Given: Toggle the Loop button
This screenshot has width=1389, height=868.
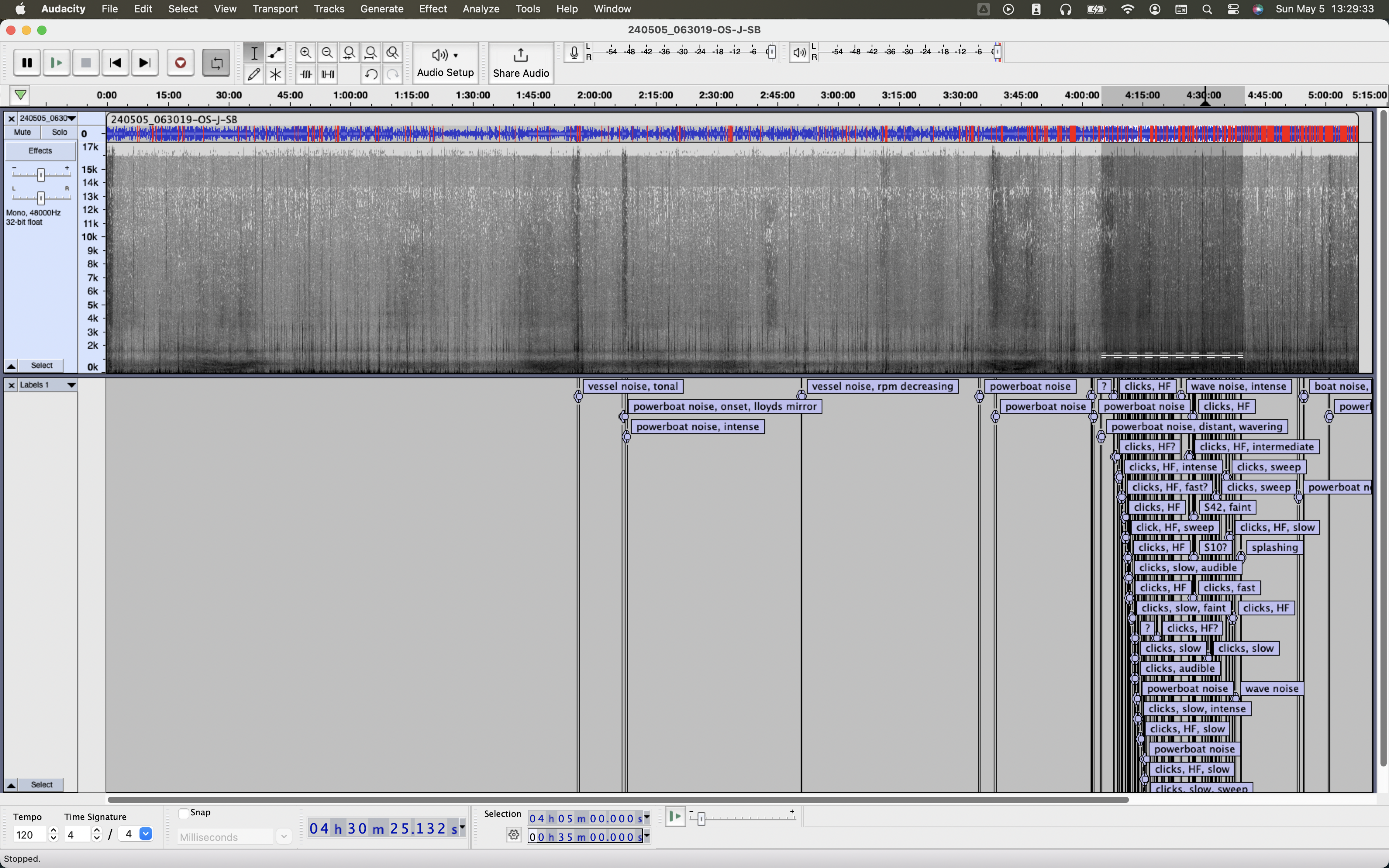Looking at the screenshot, I should point(216,62).
